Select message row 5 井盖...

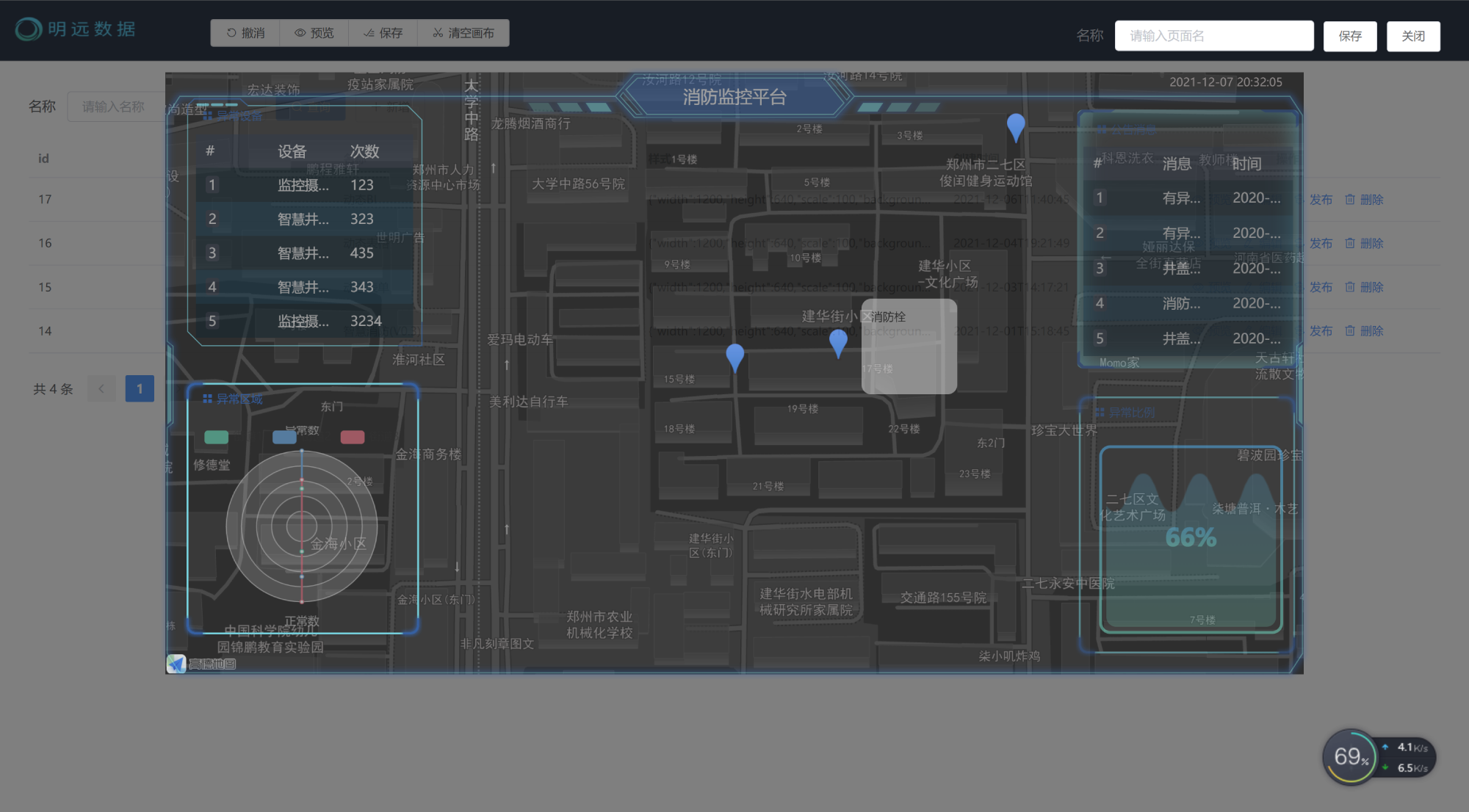click(1188, 338)
